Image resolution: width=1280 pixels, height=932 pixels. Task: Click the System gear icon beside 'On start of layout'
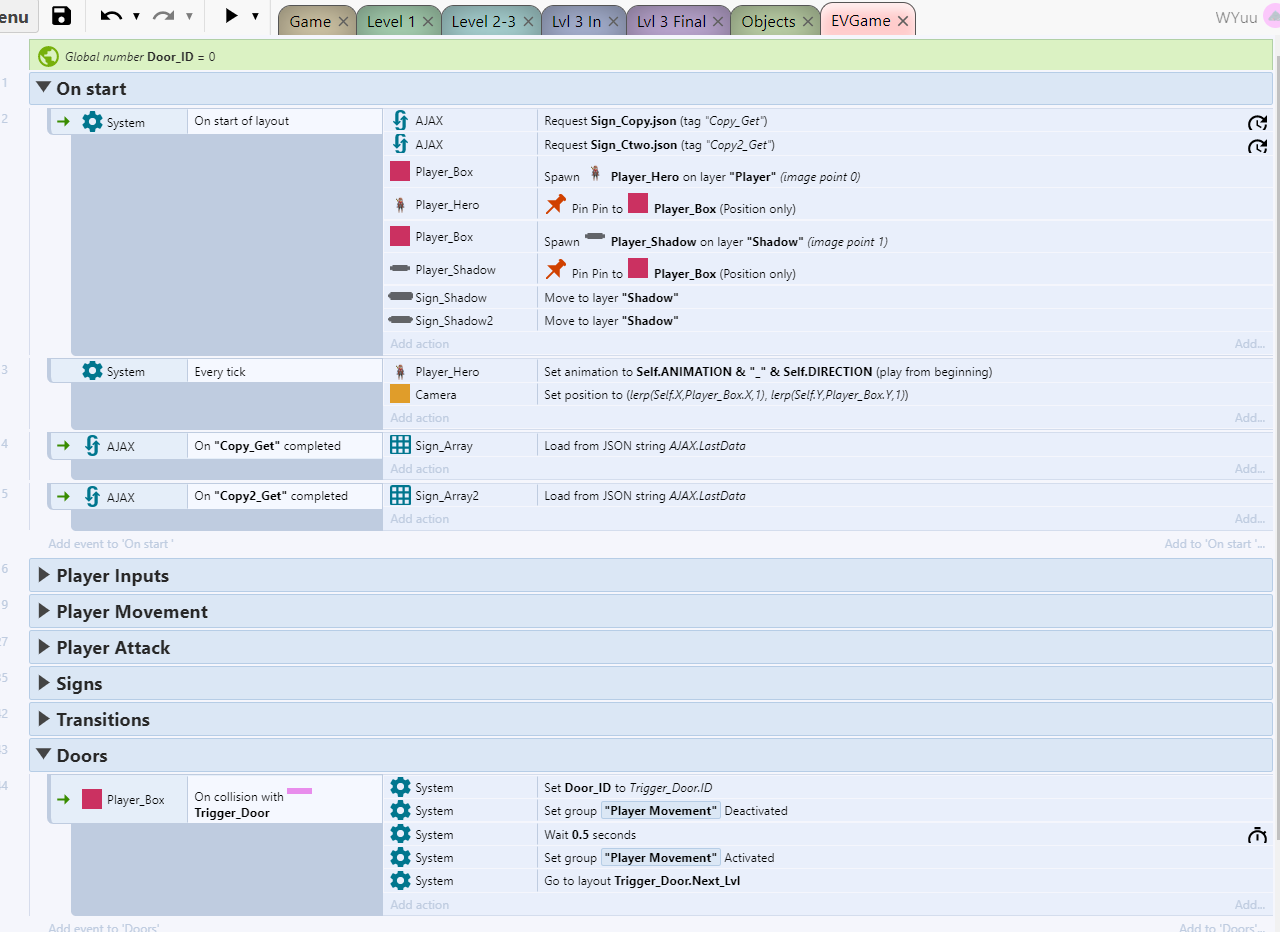coord(92,122)
